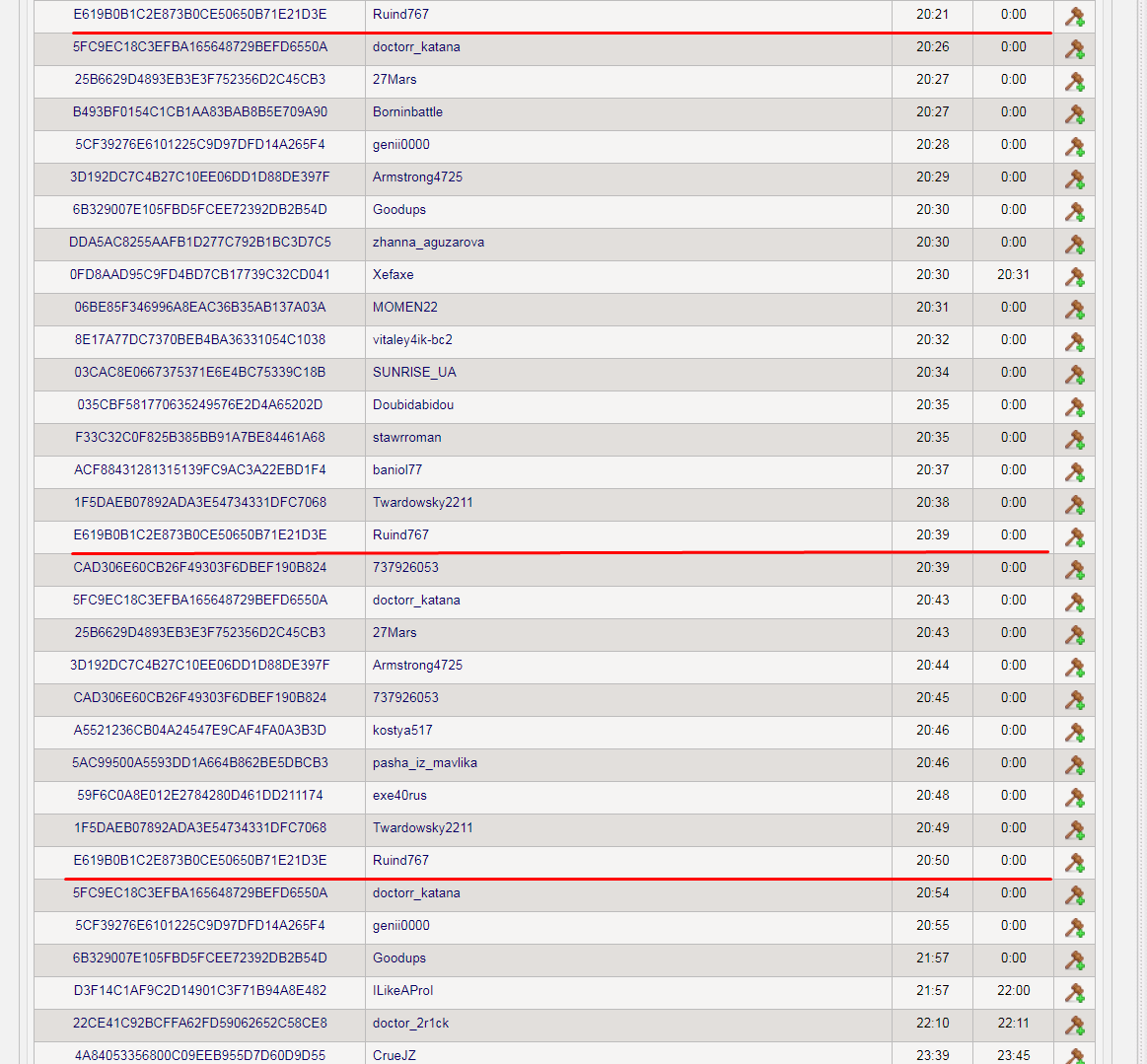1147x1064 pixels.
Task: Click hammer icon in zhanna_aguzarova row
Action: coord(1074,244)
